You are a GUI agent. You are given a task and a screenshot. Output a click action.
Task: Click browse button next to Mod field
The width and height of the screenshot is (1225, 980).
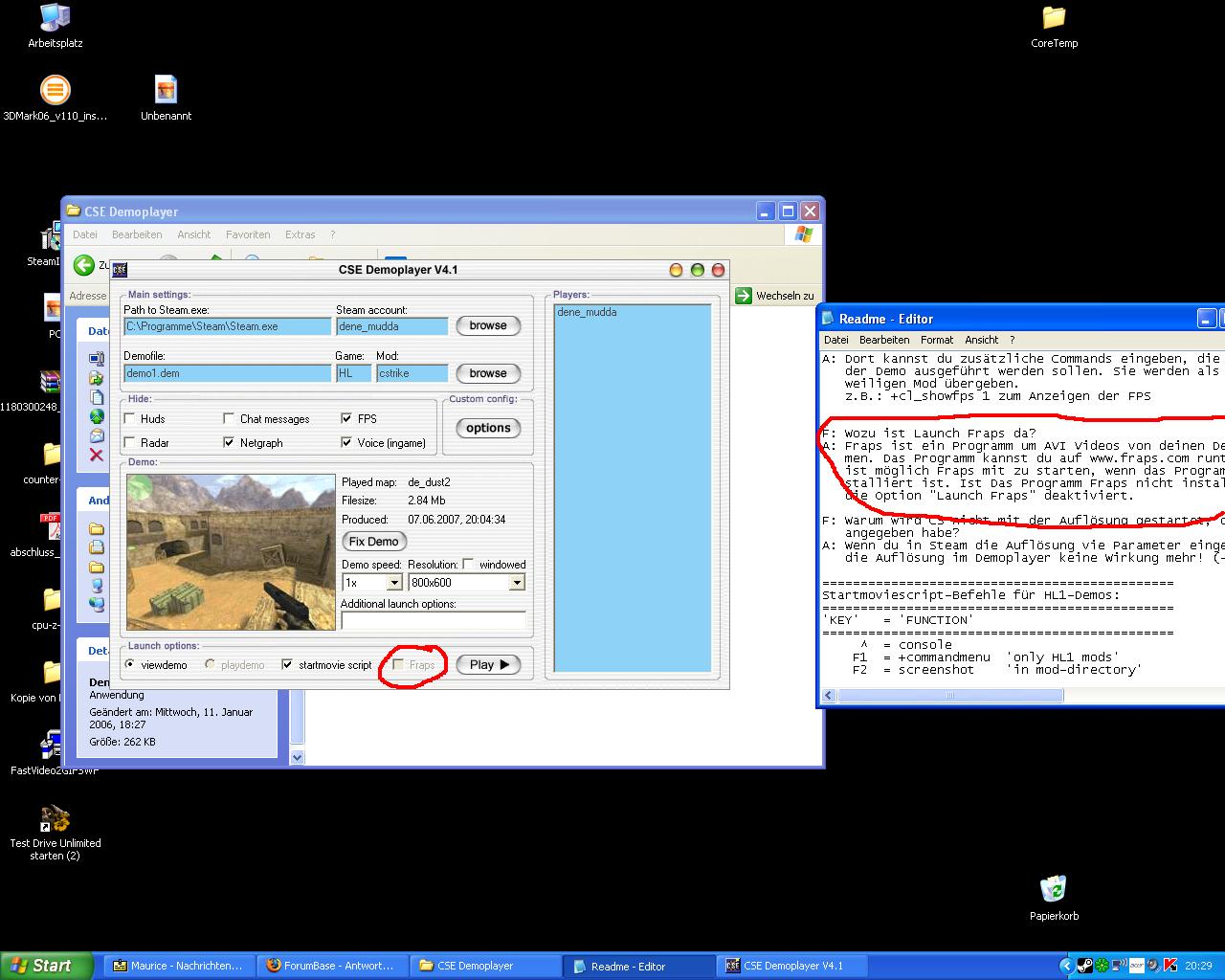[488, 373]
